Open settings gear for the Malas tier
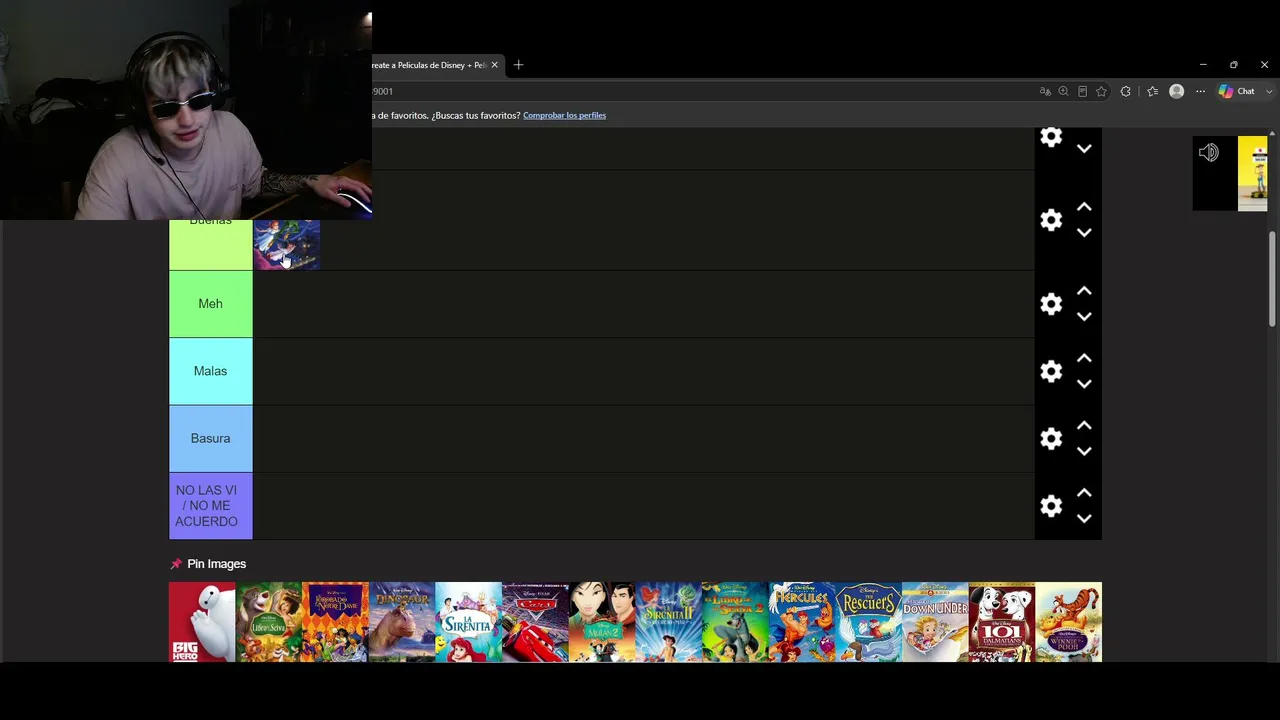 coord(1051,371)
